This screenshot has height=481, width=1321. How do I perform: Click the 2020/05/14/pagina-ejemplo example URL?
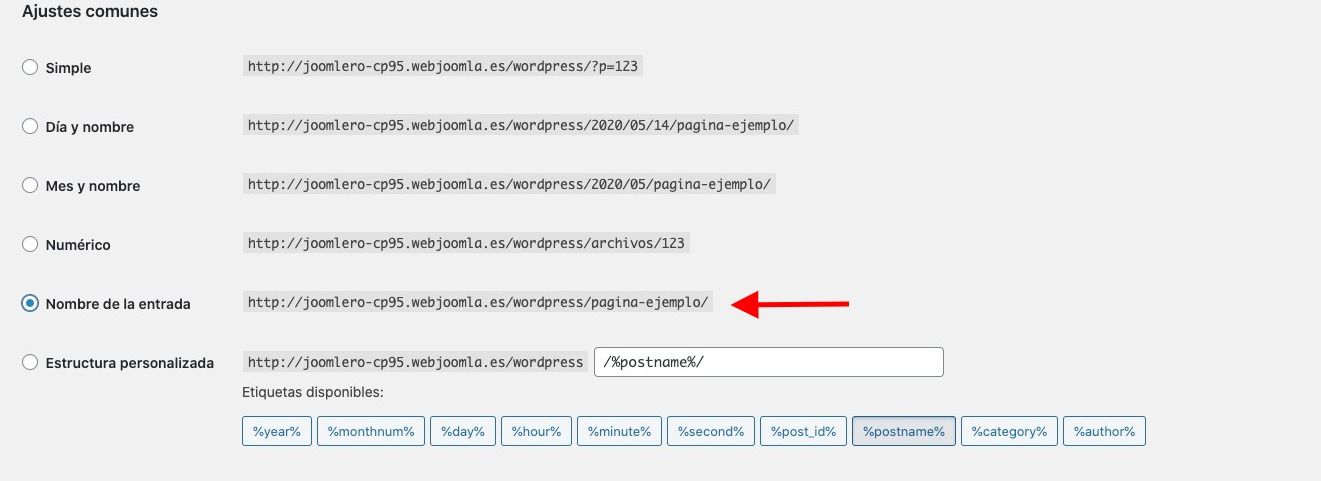point(521,126)
